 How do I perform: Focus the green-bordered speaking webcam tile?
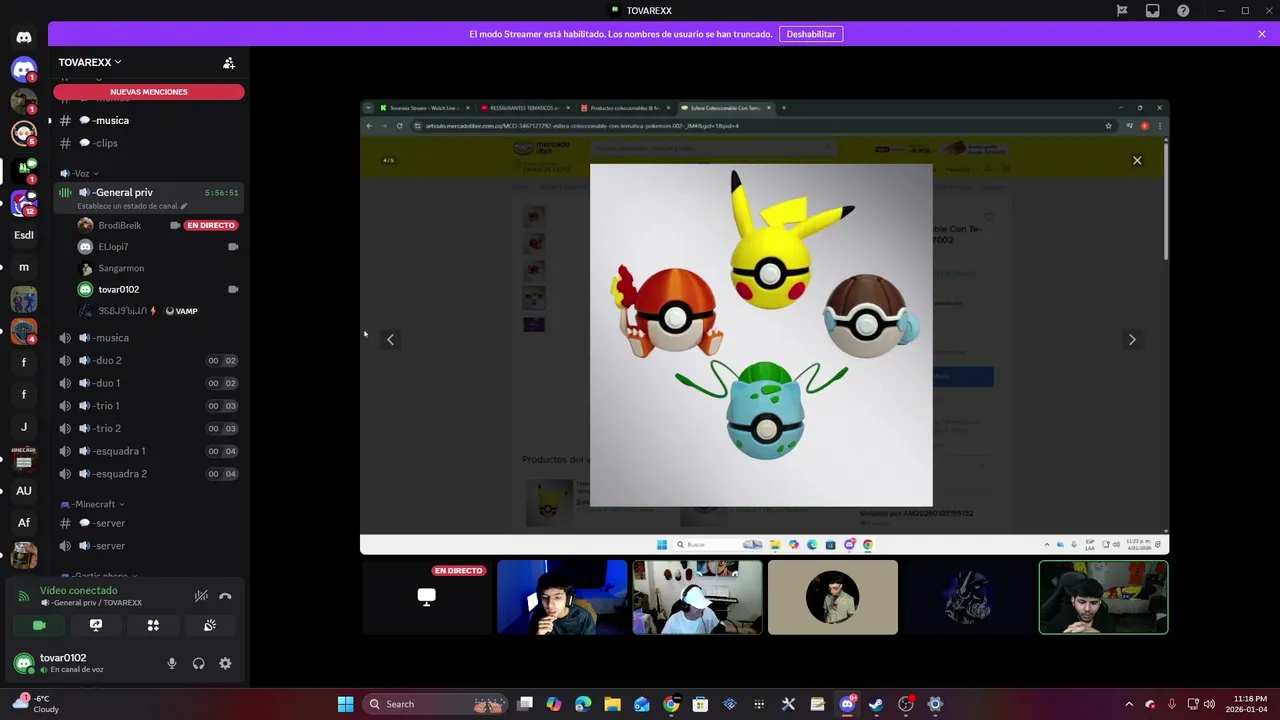point(1103,597)
